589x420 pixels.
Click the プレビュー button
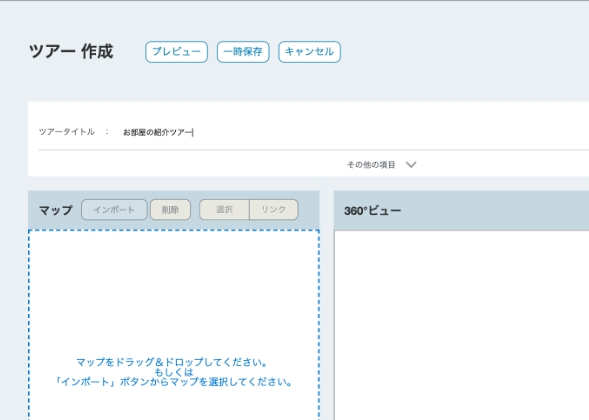tap(176, 52)
